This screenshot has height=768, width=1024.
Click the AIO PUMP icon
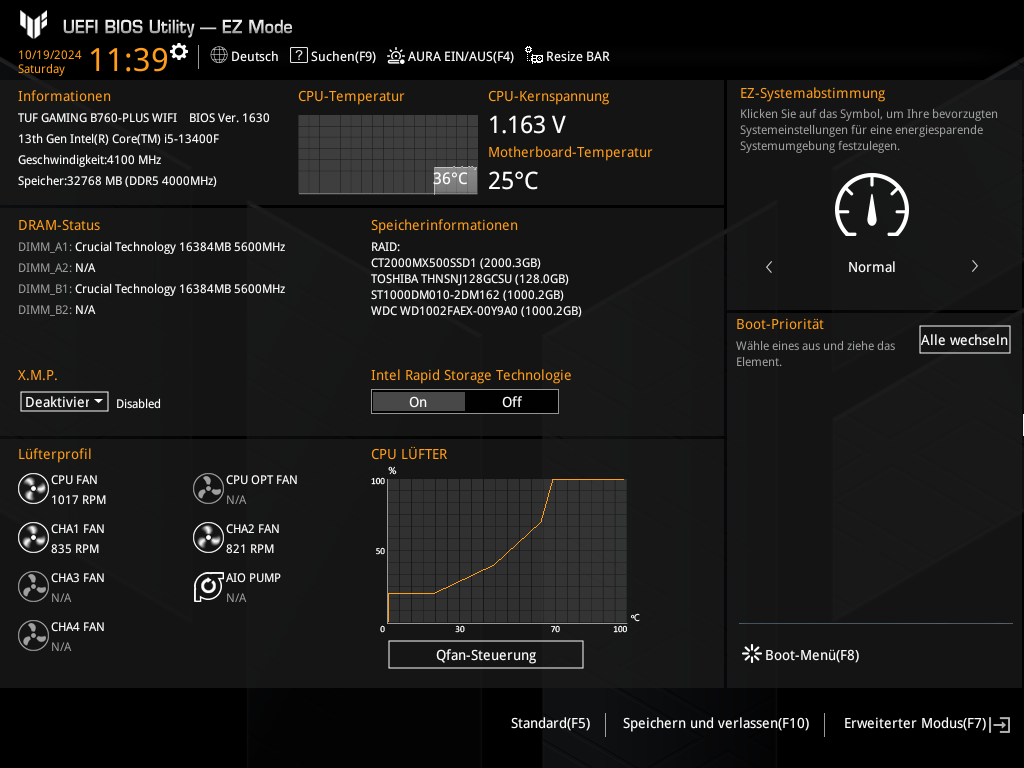pos(208,586)
